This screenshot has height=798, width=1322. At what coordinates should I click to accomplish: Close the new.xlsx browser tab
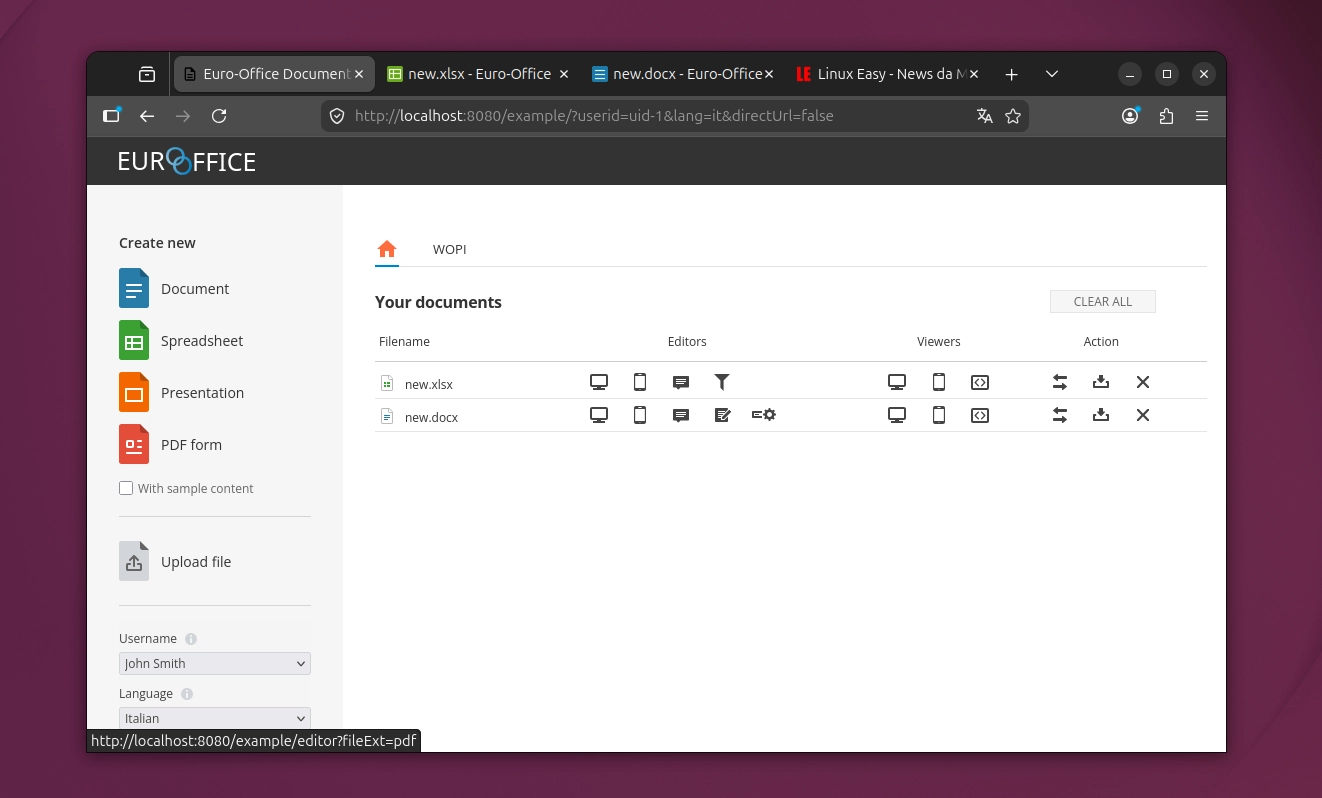tap(564, 74)
